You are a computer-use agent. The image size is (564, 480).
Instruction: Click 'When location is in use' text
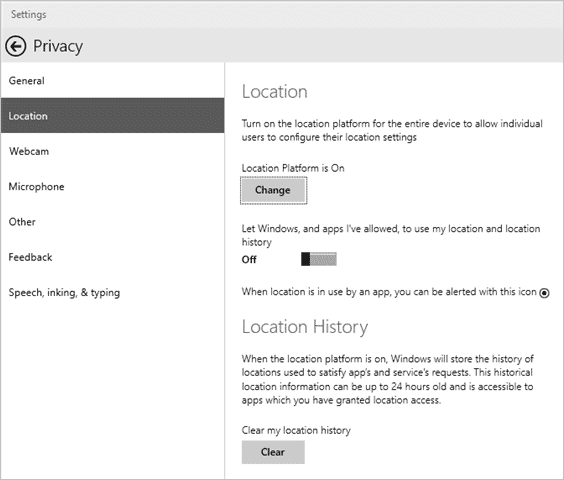pos(389,292)
